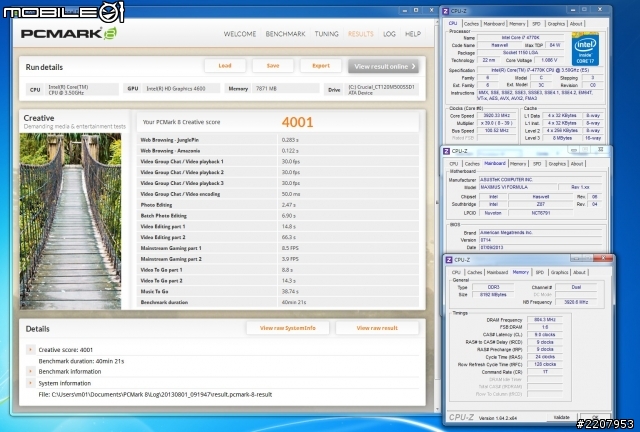Click View result online

[x=383, y=66]
